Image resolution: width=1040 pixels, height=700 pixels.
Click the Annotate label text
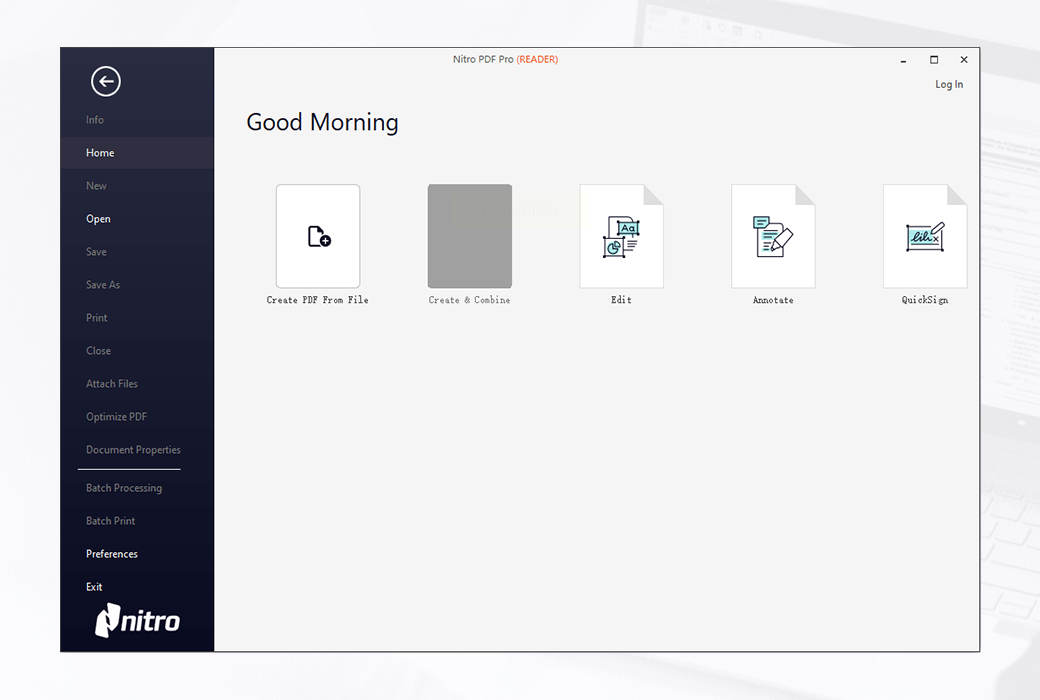point(773,300)
